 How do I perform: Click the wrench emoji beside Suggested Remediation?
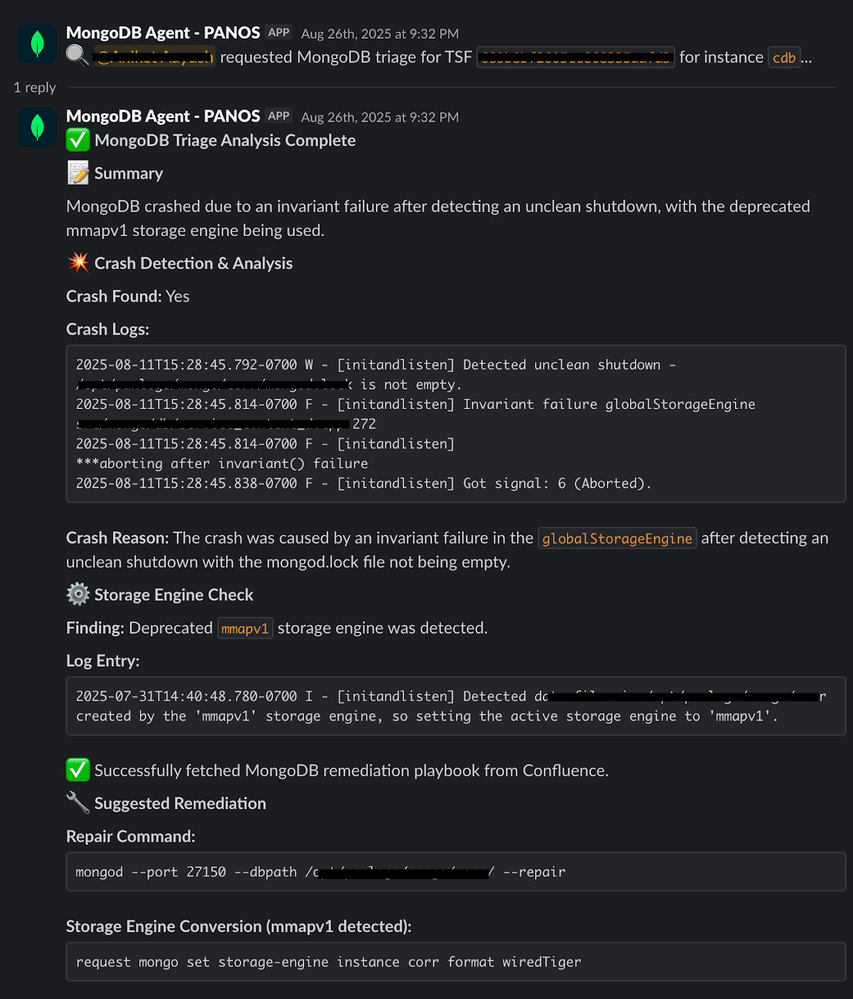77,803
